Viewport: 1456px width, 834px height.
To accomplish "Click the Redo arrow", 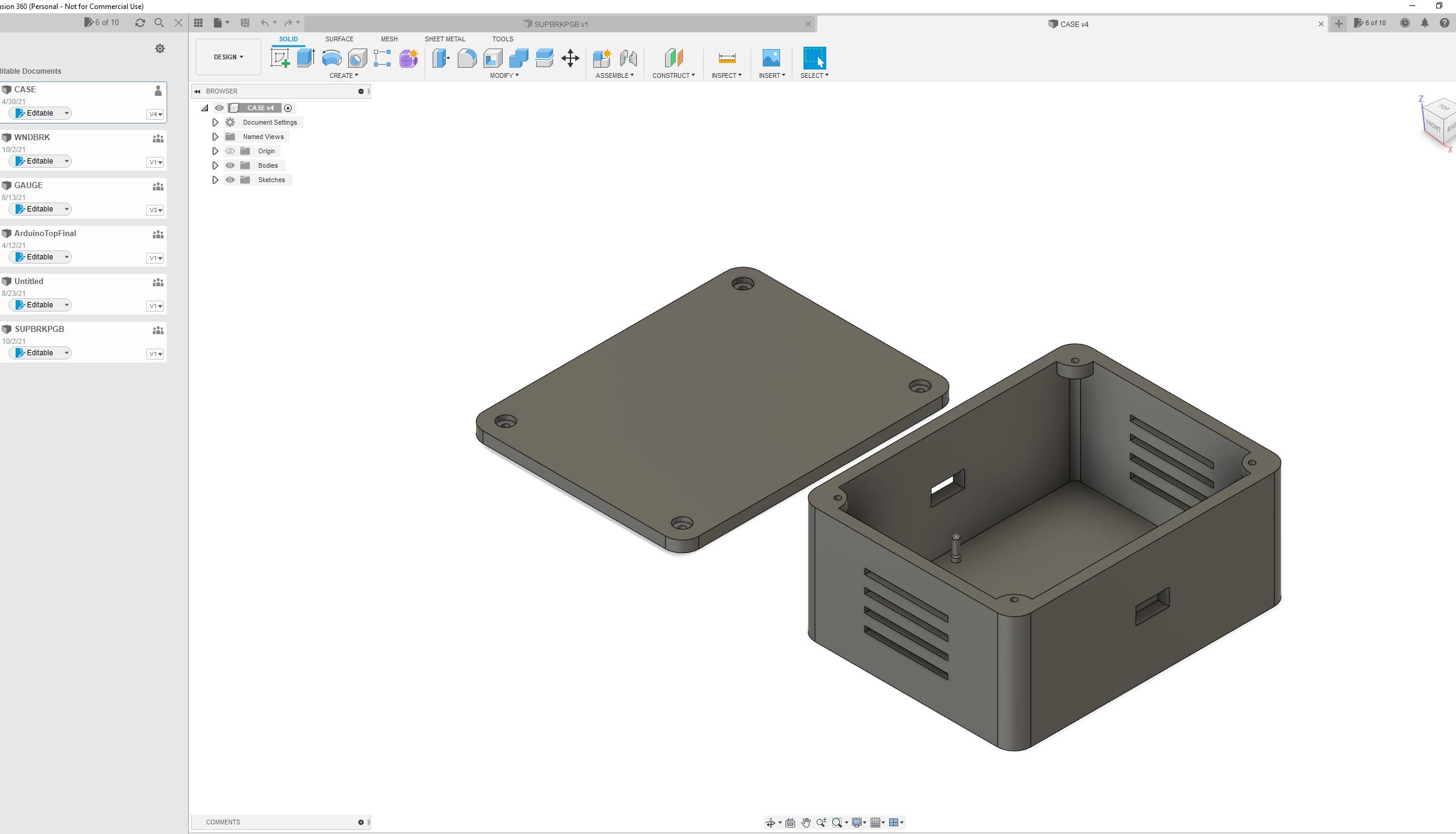I will pyautogui.click(x=288, y=23).
